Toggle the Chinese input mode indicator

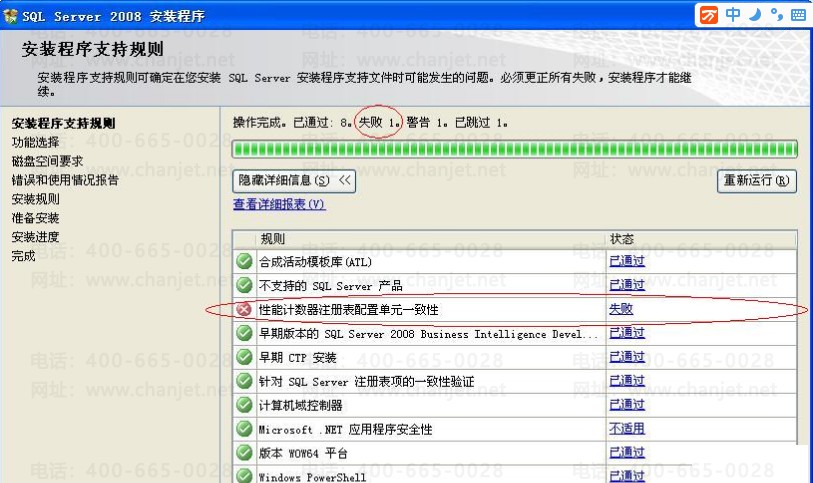[733, 15]
